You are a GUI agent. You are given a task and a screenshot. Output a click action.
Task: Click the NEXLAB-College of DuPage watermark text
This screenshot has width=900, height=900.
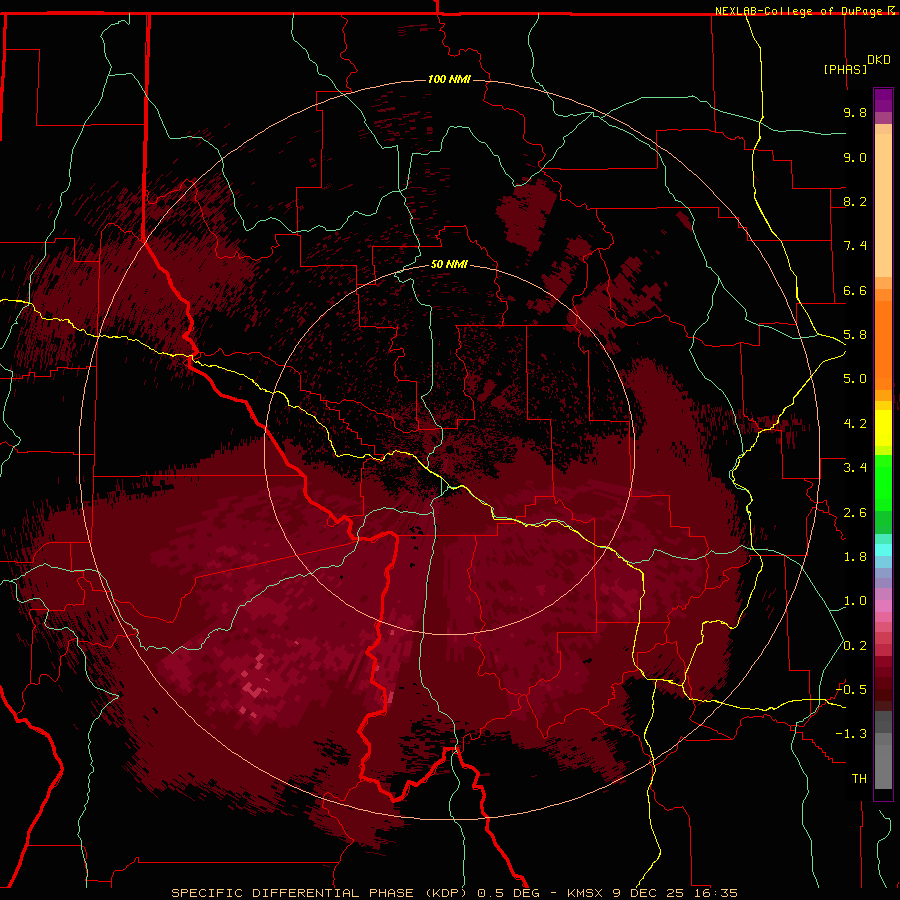coord(800,11)
